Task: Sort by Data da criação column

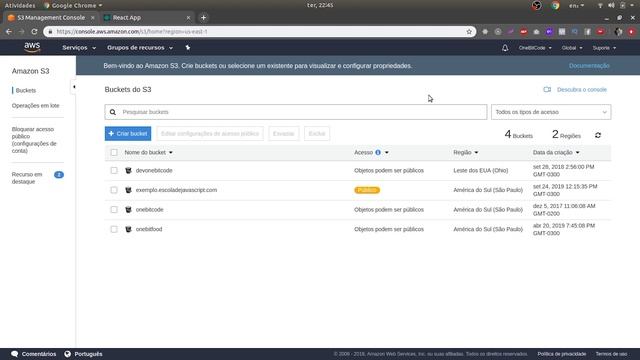Action: point(556,152)
